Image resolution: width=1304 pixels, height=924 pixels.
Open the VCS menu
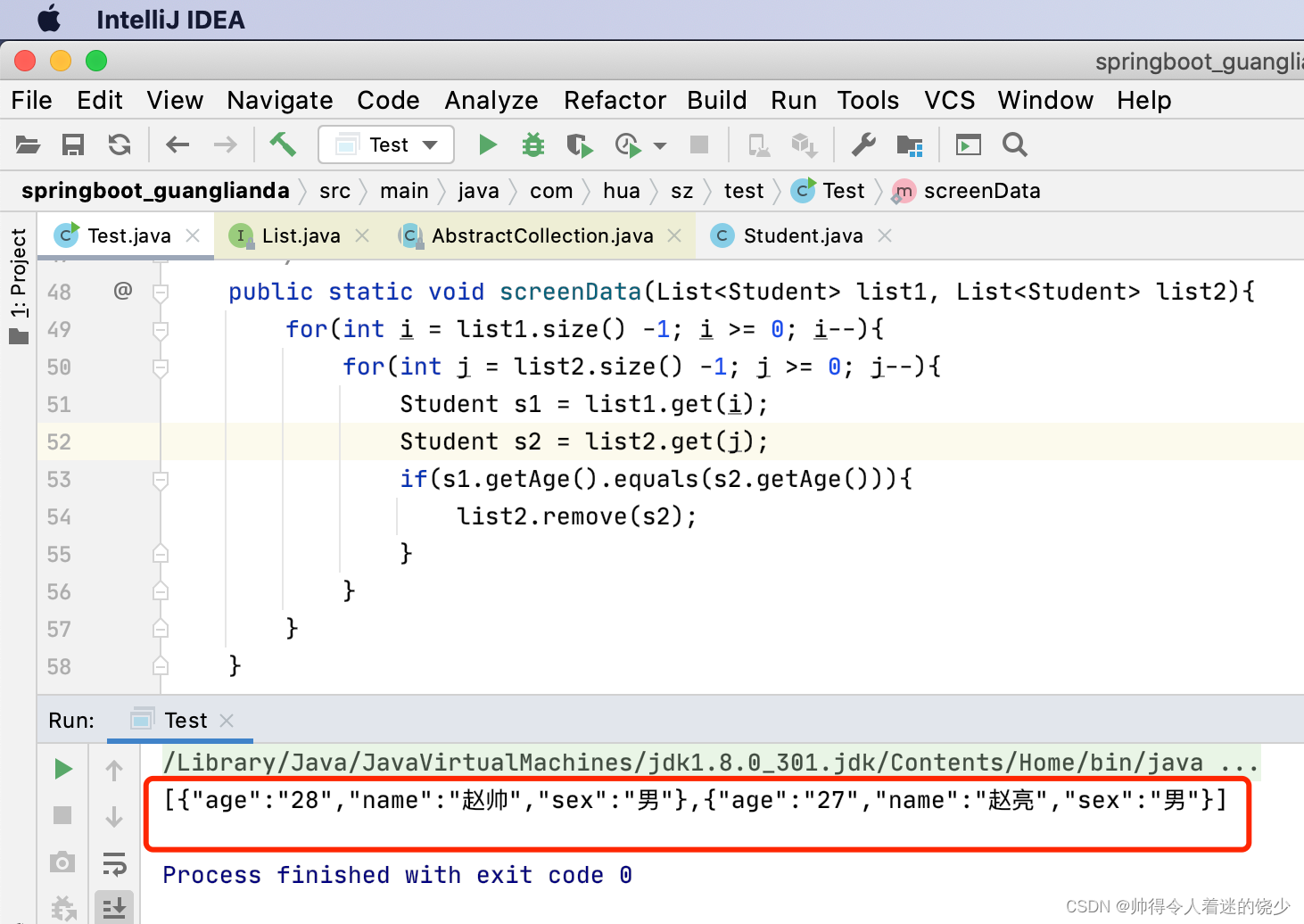pyautogui.click(x=950, y=100)
